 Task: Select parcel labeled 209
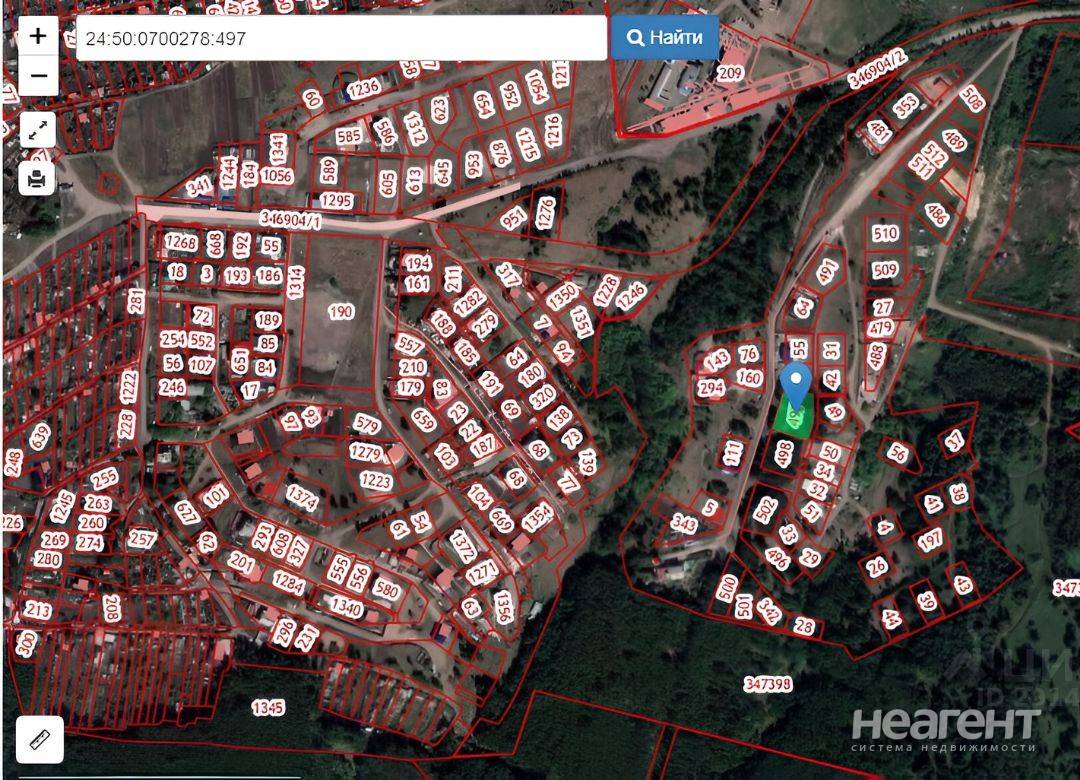point(729,72)
